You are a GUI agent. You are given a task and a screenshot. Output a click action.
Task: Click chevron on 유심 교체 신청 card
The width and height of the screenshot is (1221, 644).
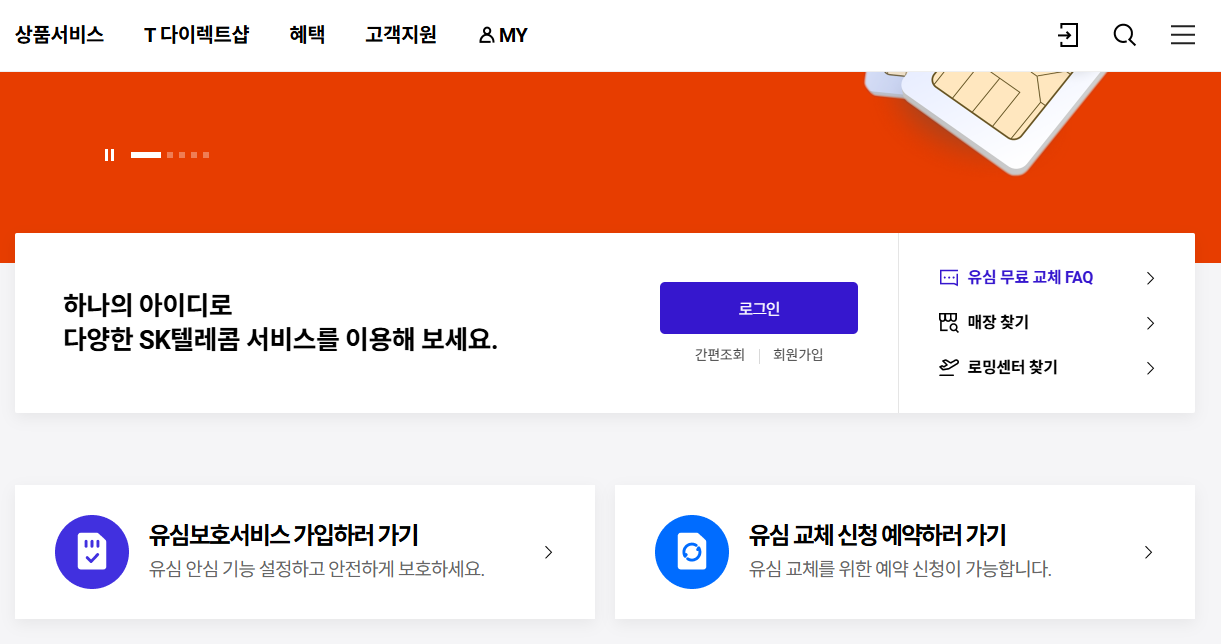(x=1148, y=552)
